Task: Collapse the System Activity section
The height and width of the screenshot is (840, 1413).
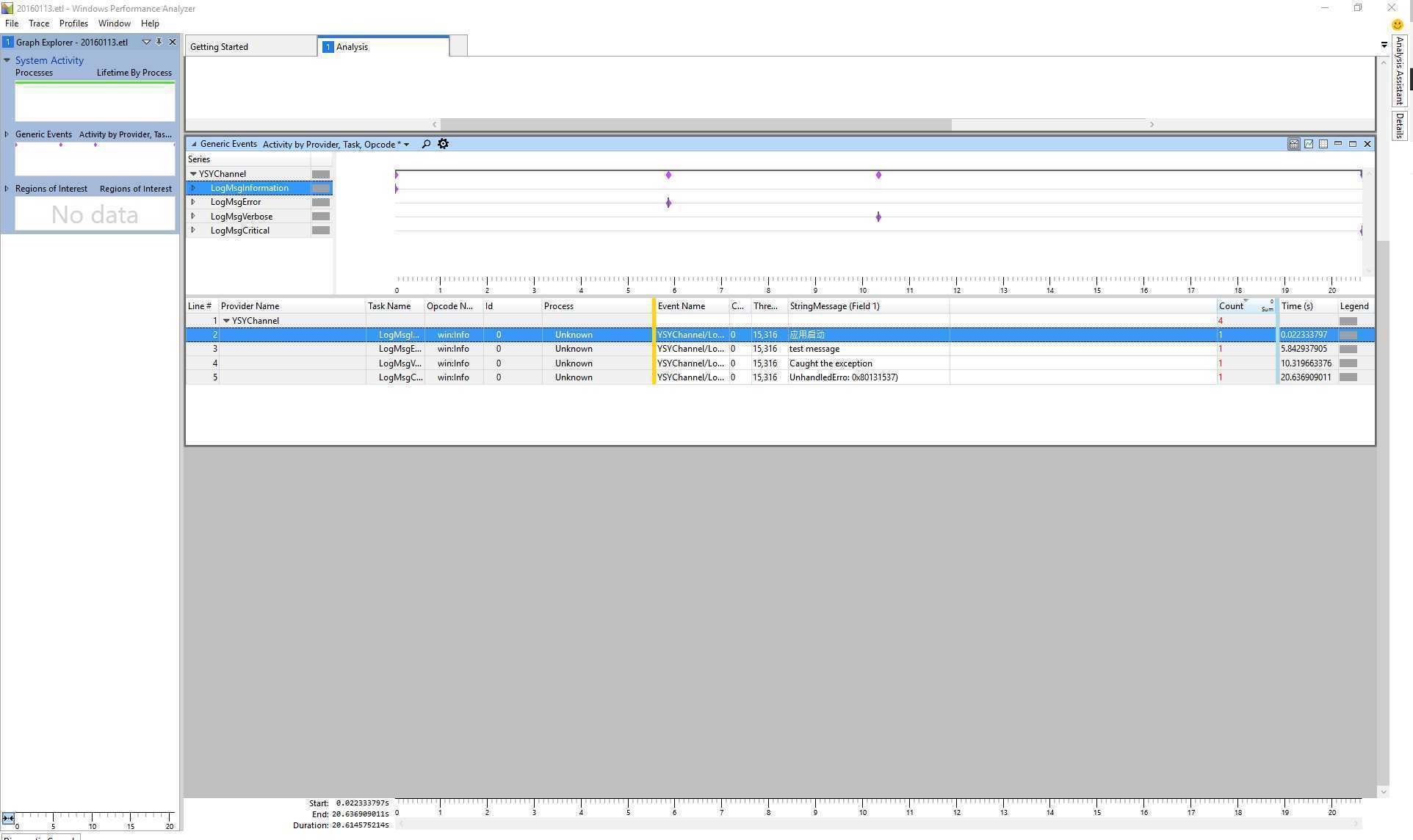Action: (x=7, y=60)
